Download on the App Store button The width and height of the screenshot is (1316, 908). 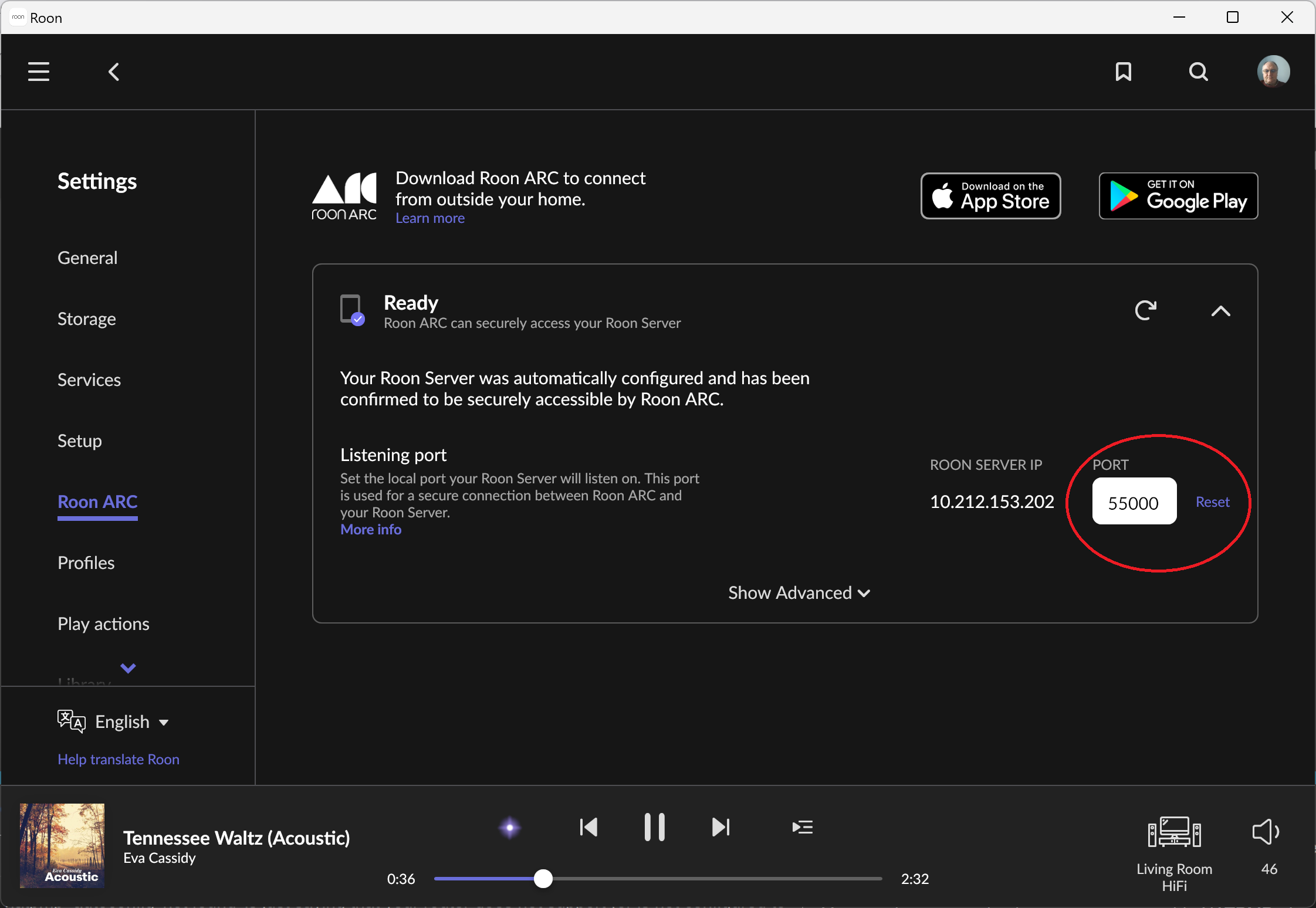990,196
